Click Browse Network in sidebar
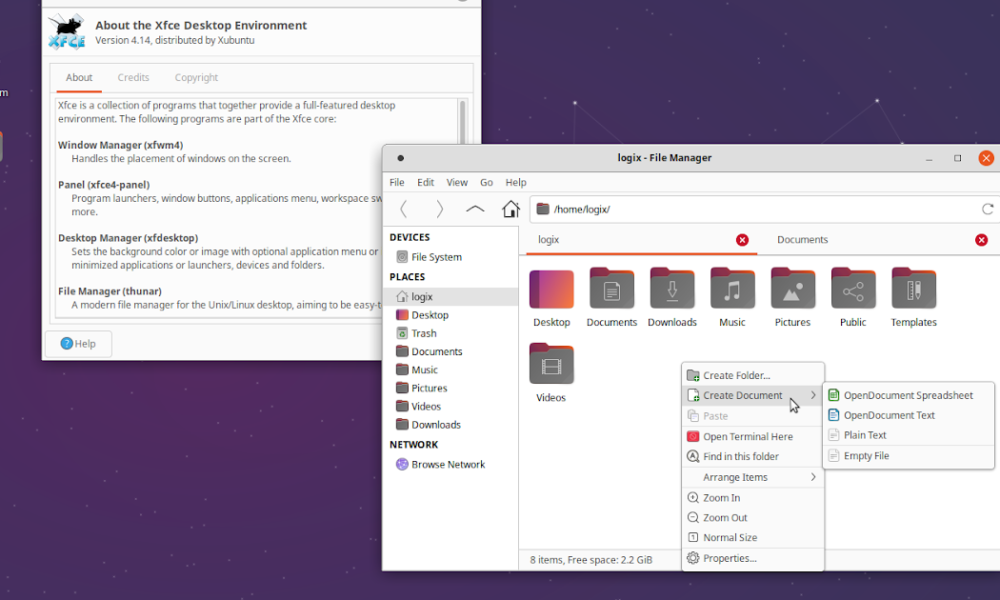Image resolution: width=1000 pixels, height=600 pixels. pyautogui.click(x=441, y=464)
